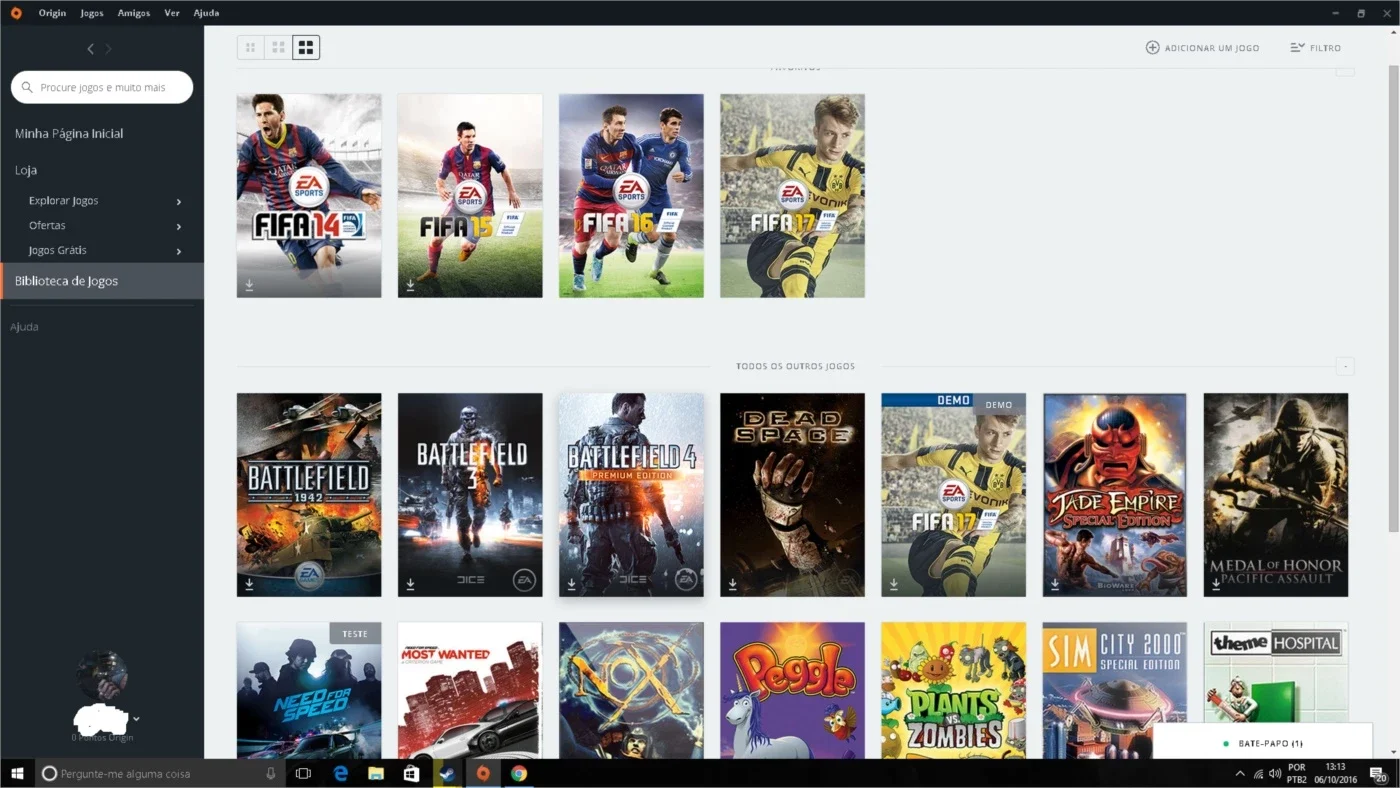This screenshot has width=1400, height=788.
Task: Click the download icon on FIFA 17 Demo
Action: click(x=893, y=584)
